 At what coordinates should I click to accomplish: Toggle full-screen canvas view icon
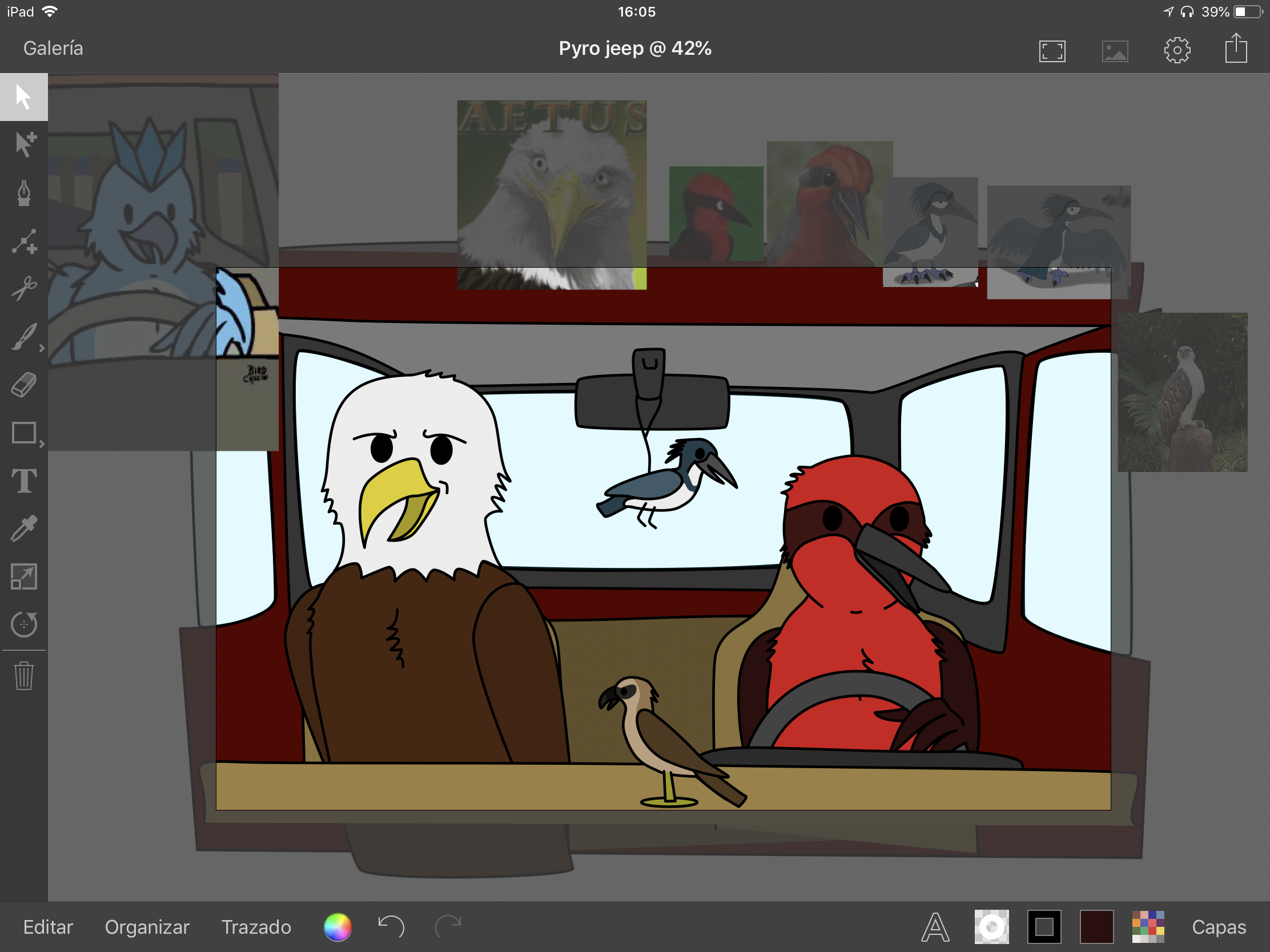pos(1052,50)
